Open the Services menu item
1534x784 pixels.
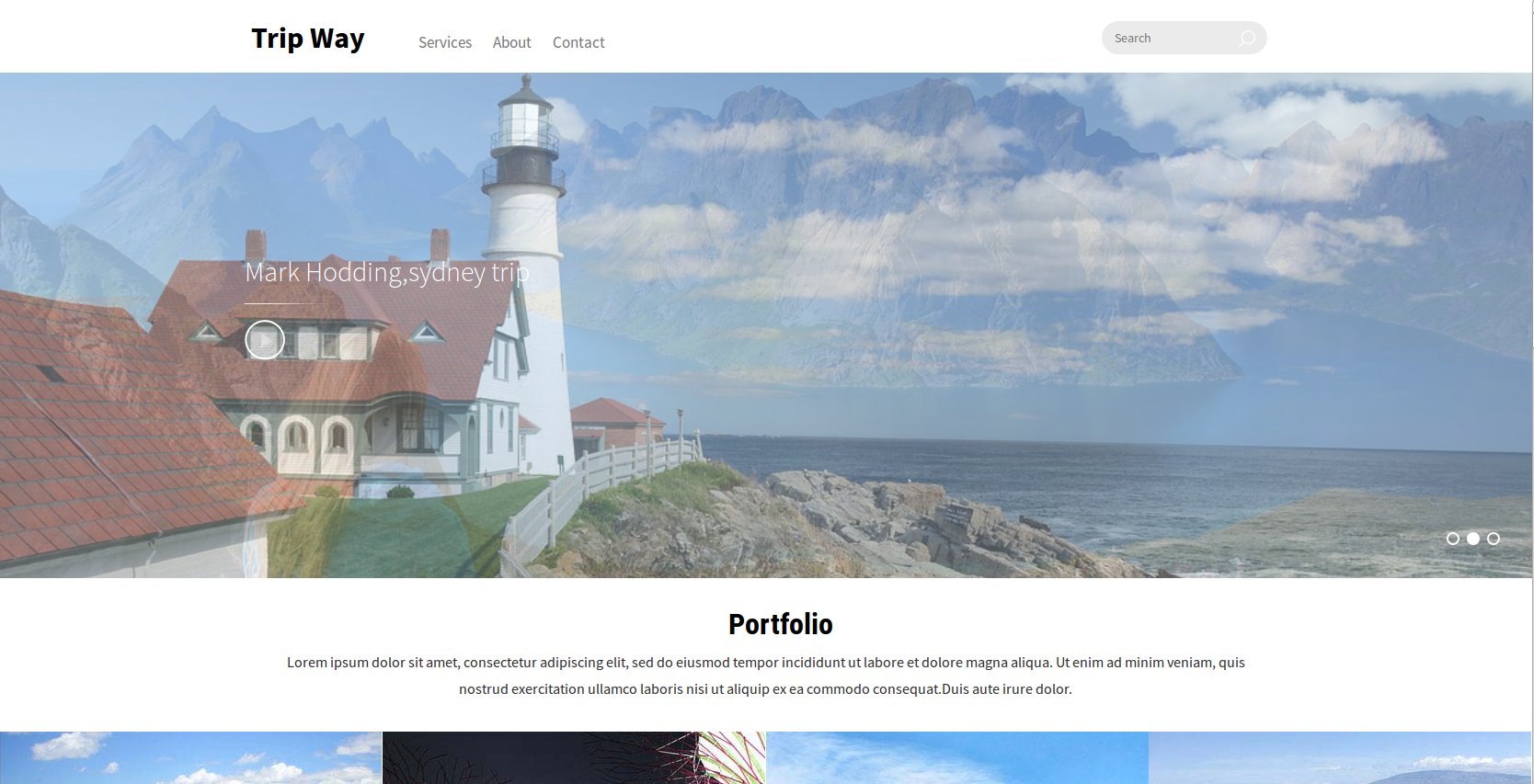click(445, 42)
